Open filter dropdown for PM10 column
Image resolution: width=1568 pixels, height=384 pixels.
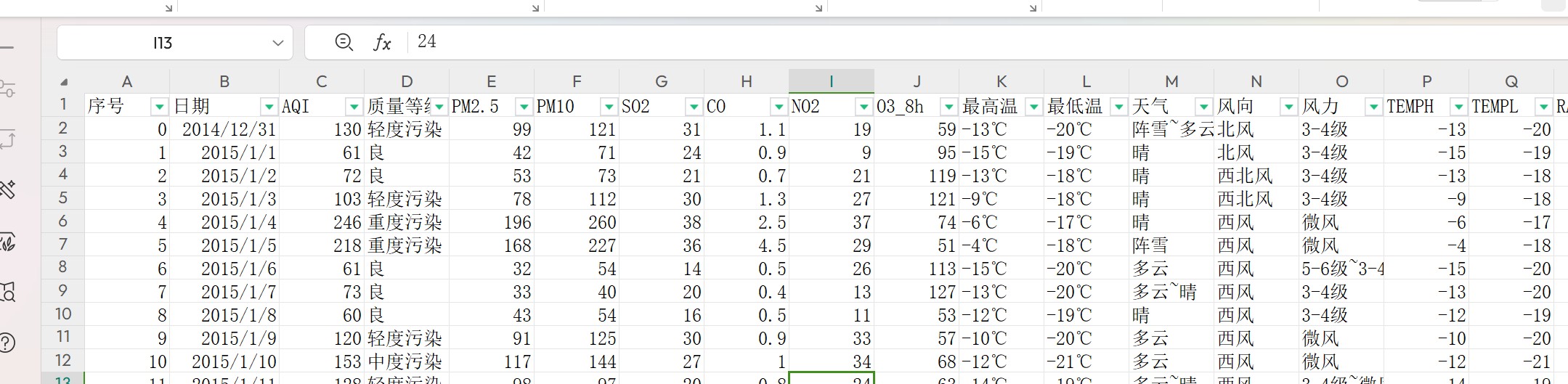pos(609,107)
